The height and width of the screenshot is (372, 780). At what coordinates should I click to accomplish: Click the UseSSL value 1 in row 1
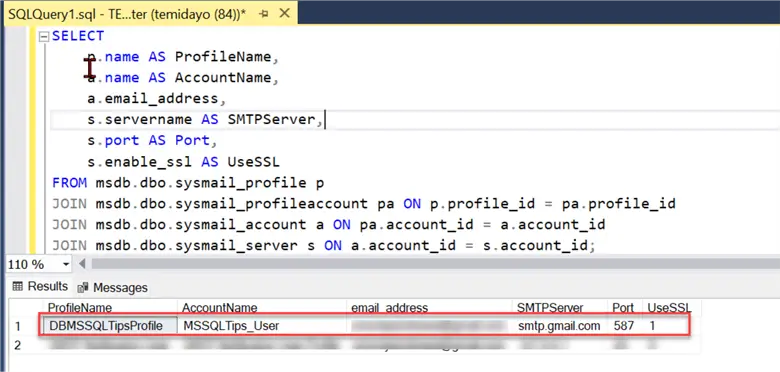click(x=653, y=326)
